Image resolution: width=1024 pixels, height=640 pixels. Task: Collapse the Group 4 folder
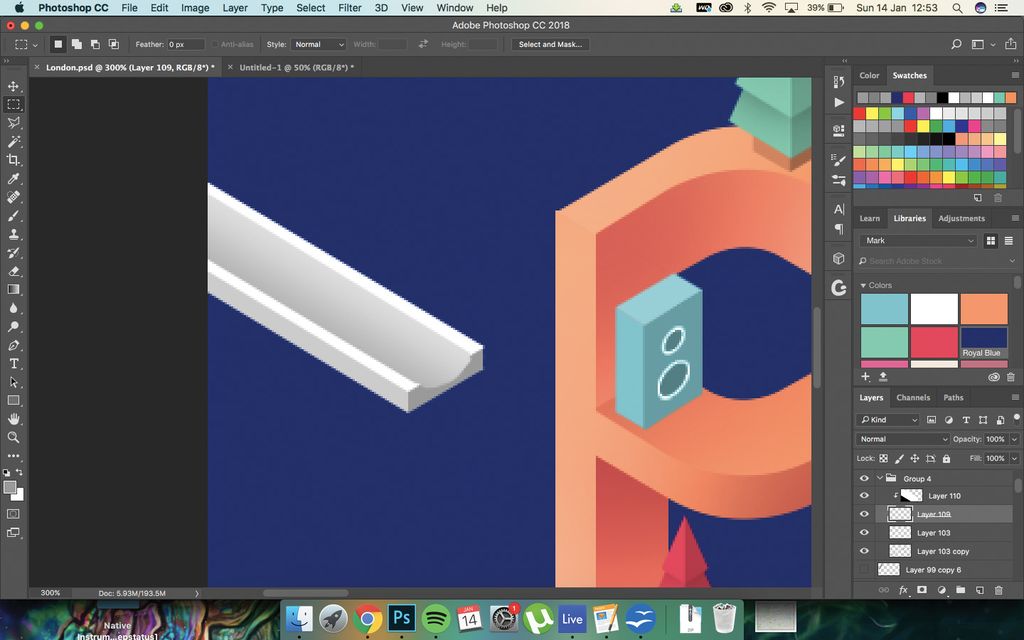pyautogui.click(x=880, y=478)
